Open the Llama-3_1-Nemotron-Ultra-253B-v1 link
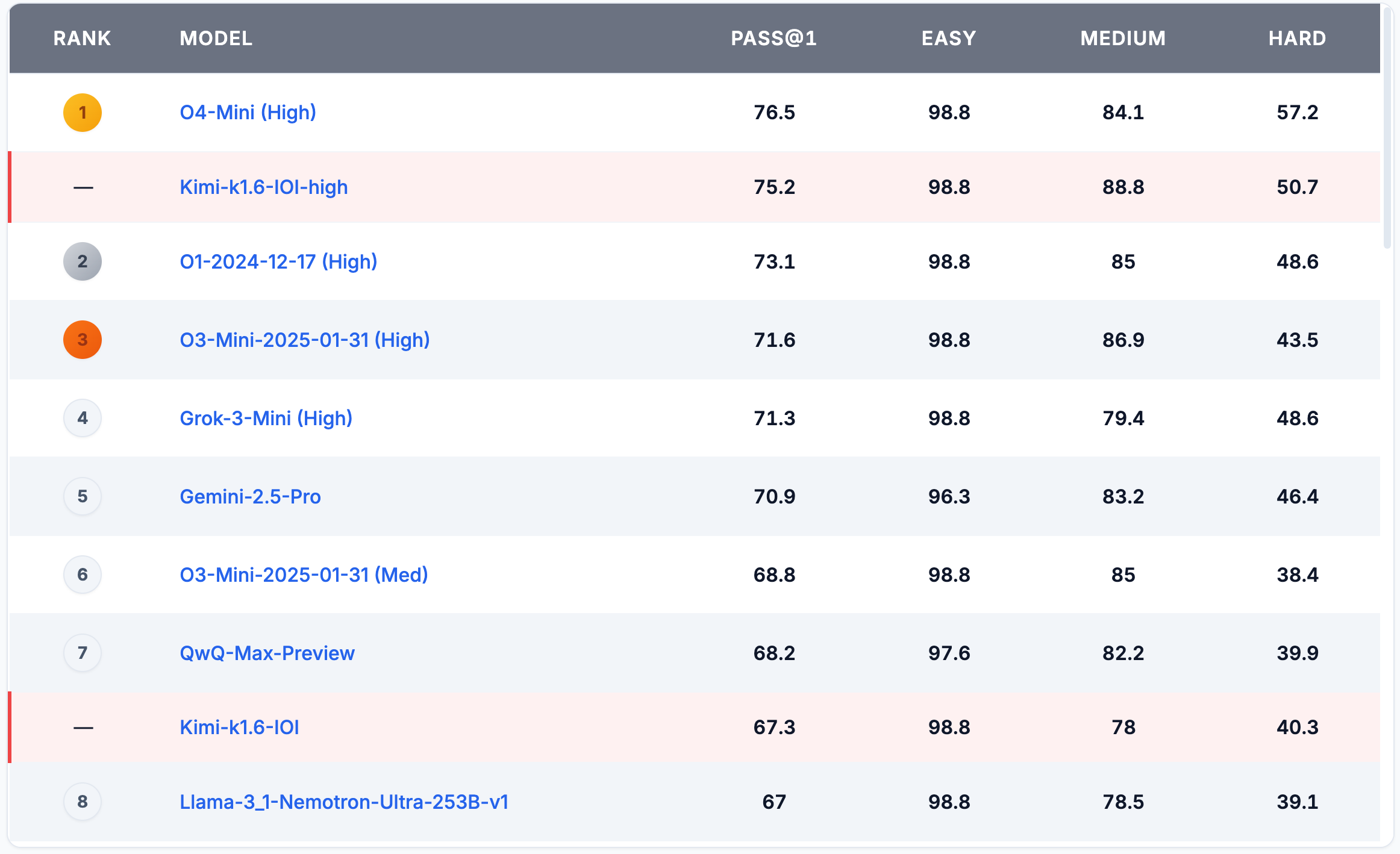 344,802
